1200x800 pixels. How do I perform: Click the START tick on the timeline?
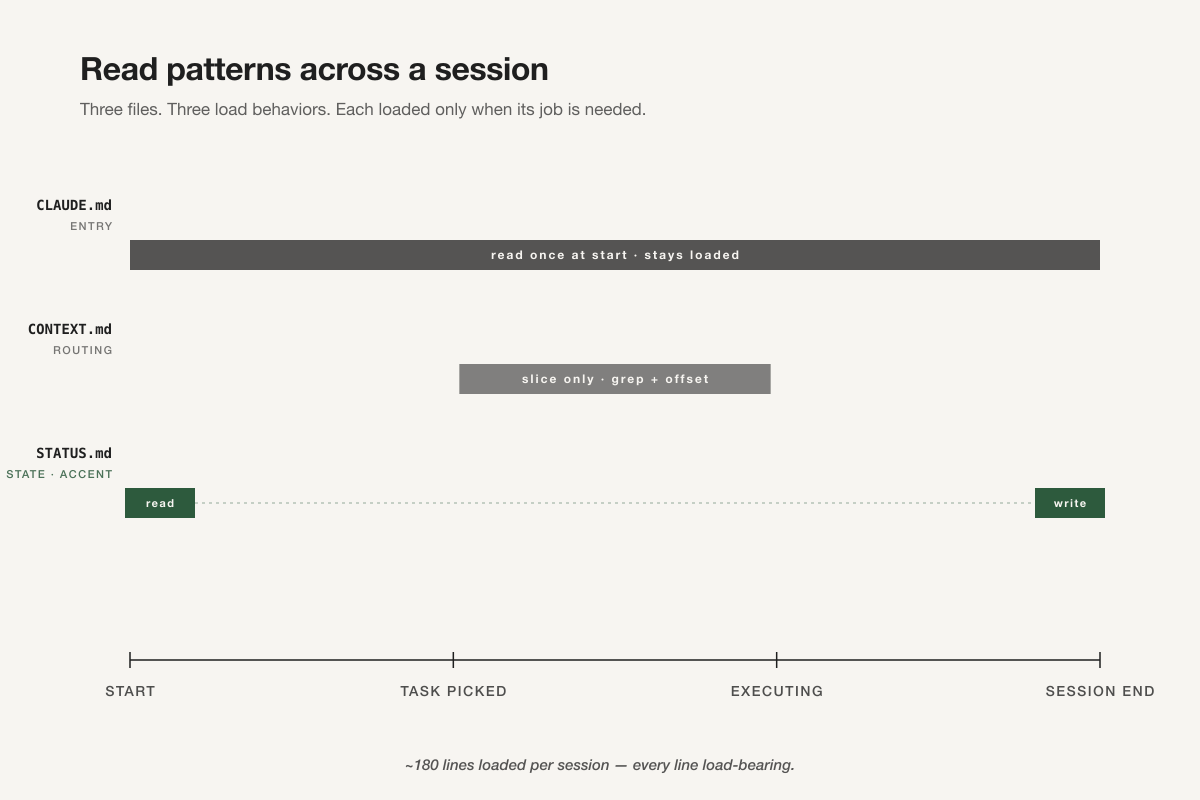click(x=130, y=660)
